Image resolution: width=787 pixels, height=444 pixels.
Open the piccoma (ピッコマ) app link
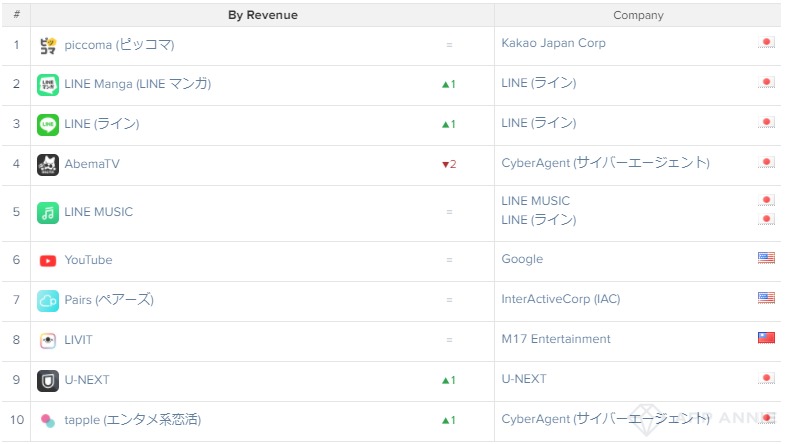point(119,45)
